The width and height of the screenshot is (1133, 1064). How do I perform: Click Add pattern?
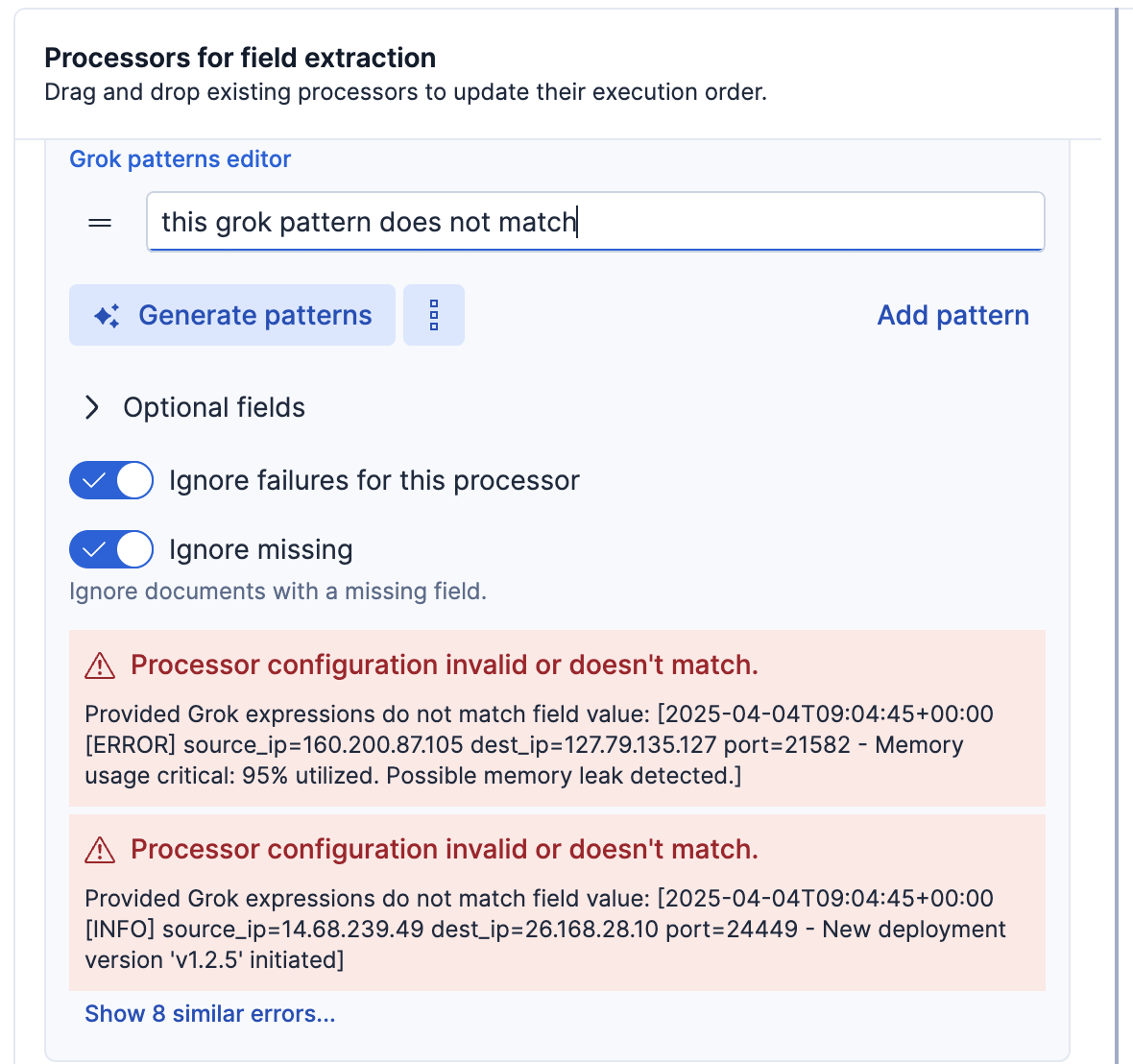(x=952, y=315)
